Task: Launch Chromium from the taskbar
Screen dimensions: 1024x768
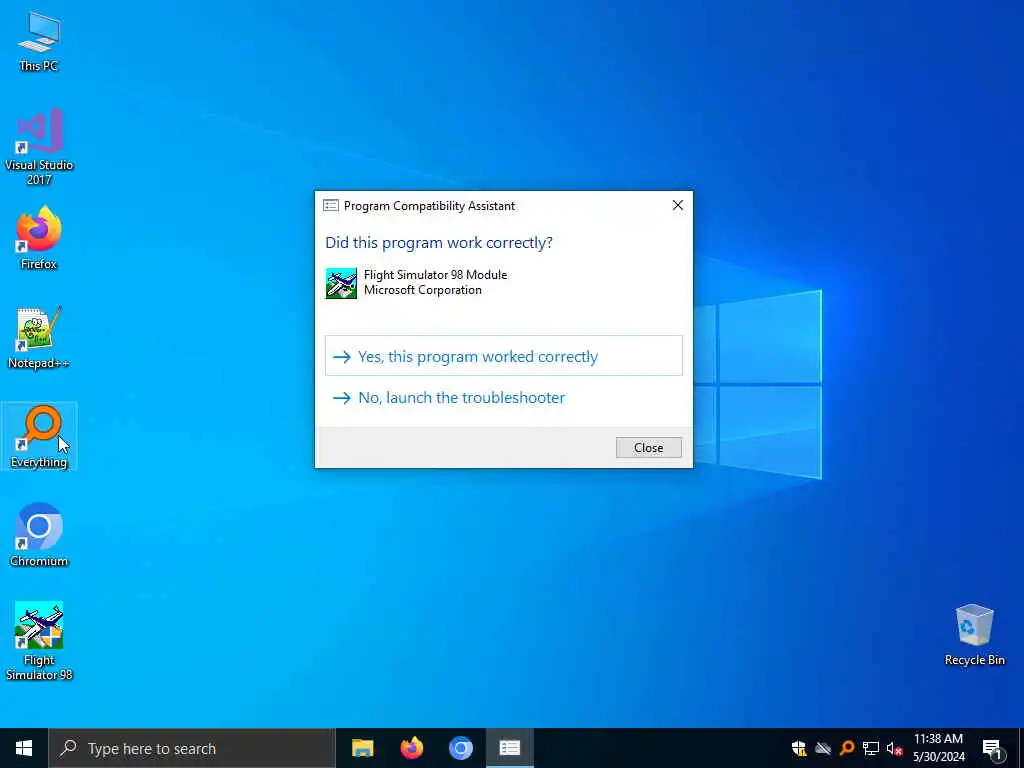Action: pyautogui.click(x=460, y=748)
